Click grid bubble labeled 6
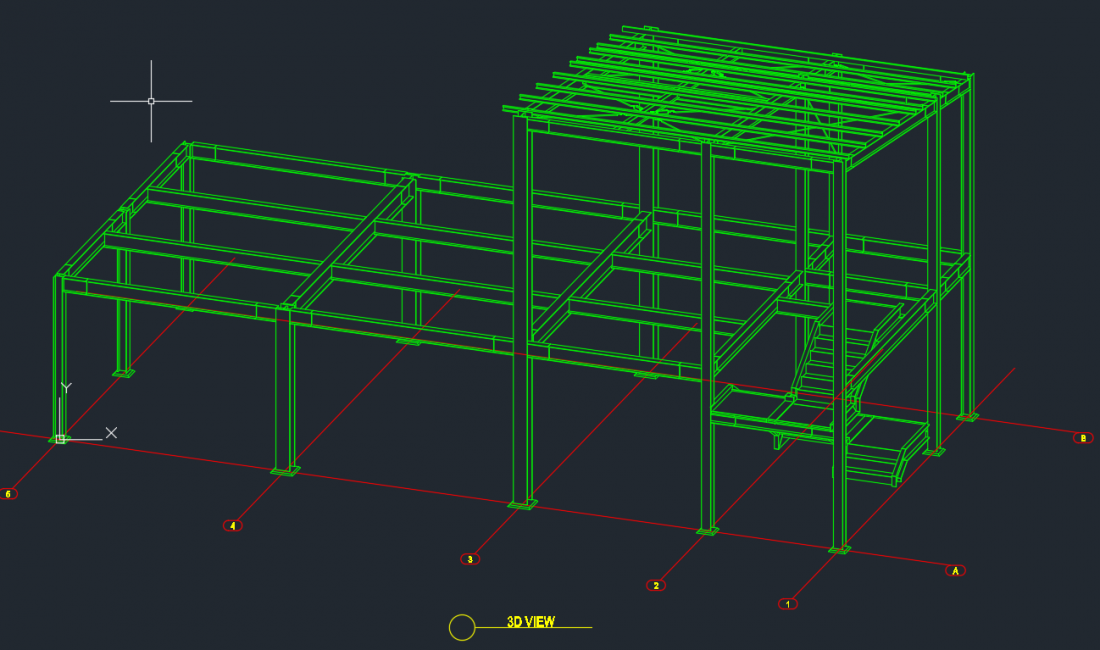 coord(8,494)
